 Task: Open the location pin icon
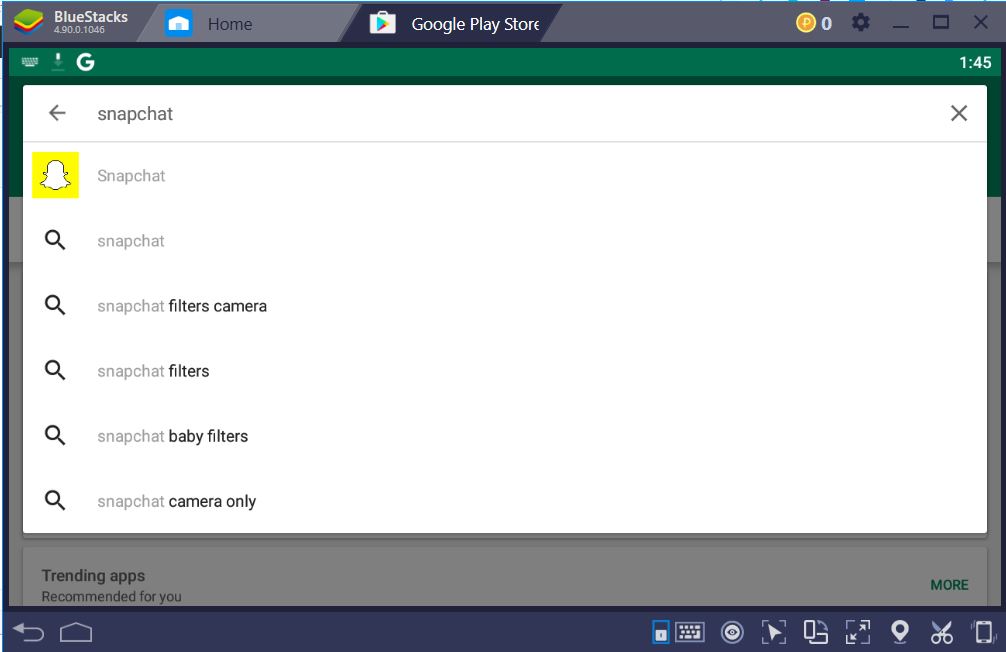[899, 631]
